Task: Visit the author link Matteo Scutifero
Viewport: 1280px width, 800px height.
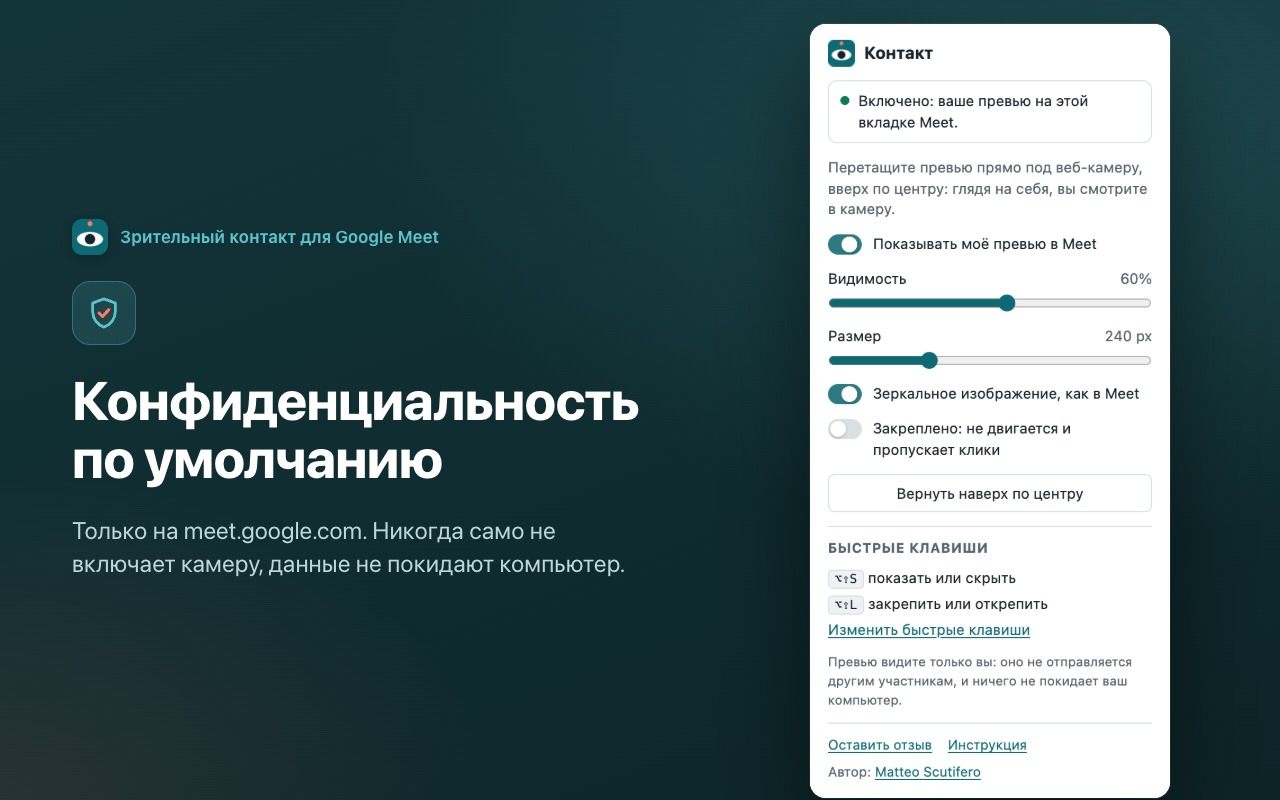Action: tap(928, 772)
